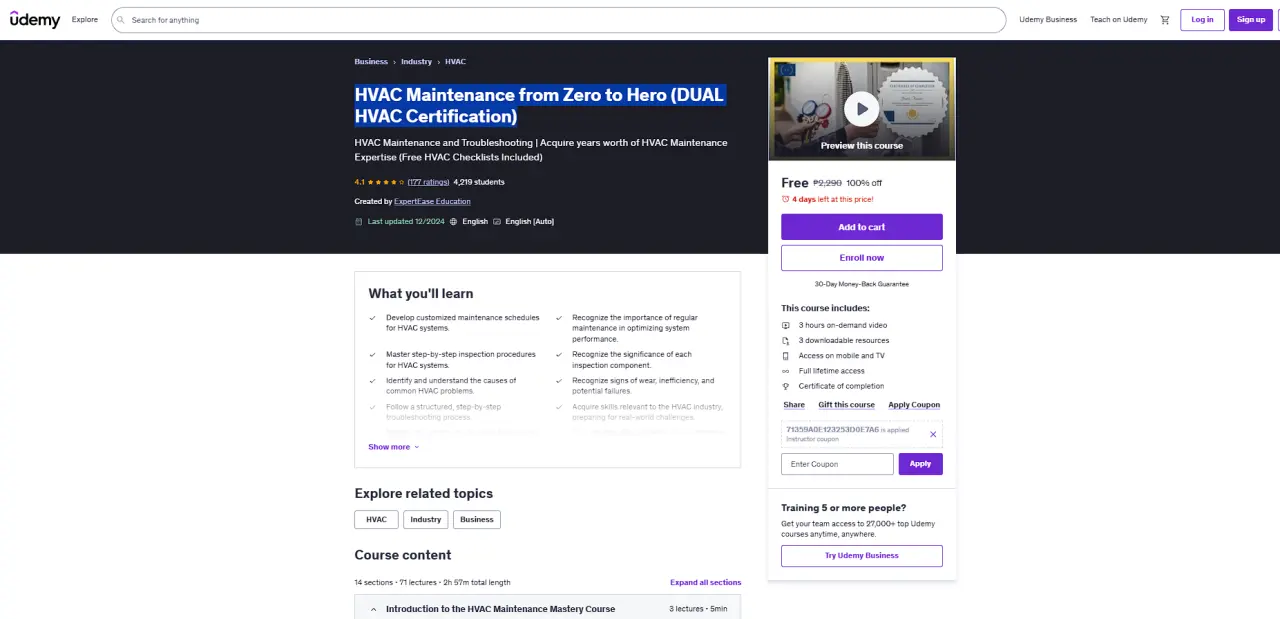Click Expand all sections
Image resolution: width=1280 pixels, height=619 pixels.
[x=706, y=582]
